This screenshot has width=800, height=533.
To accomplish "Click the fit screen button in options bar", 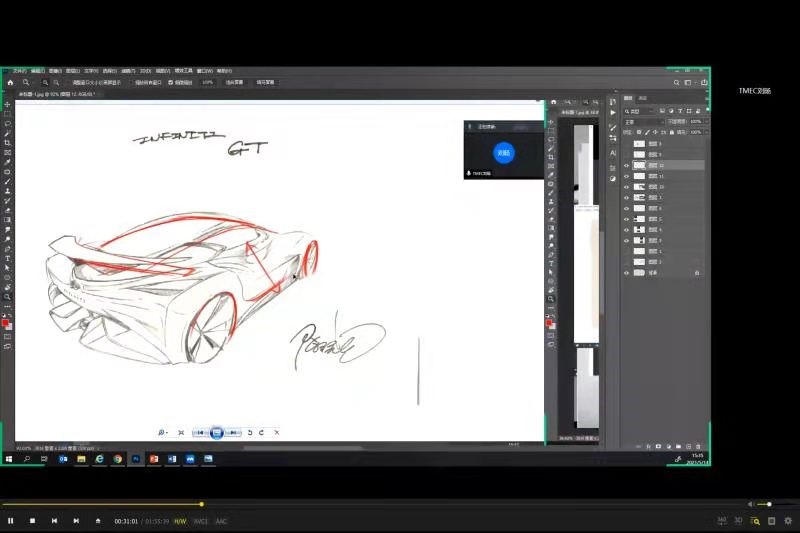I will (235, 83).
